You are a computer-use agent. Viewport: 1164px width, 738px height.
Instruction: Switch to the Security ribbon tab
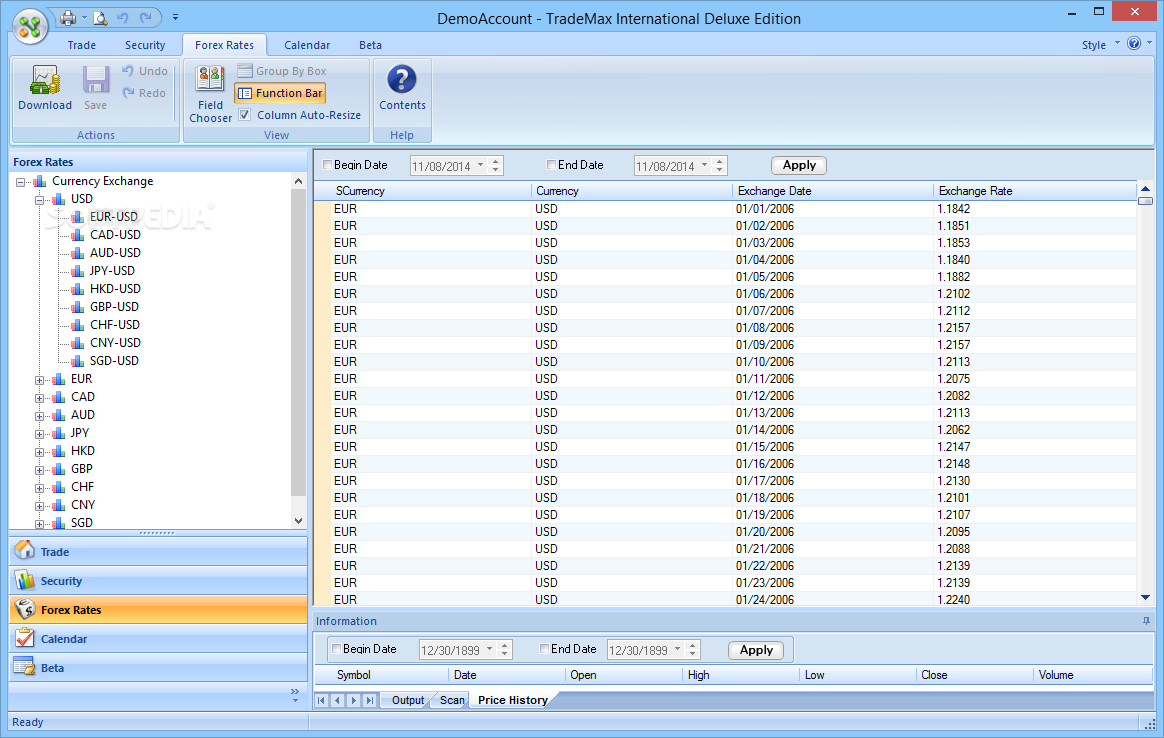[x=145, y=45]
